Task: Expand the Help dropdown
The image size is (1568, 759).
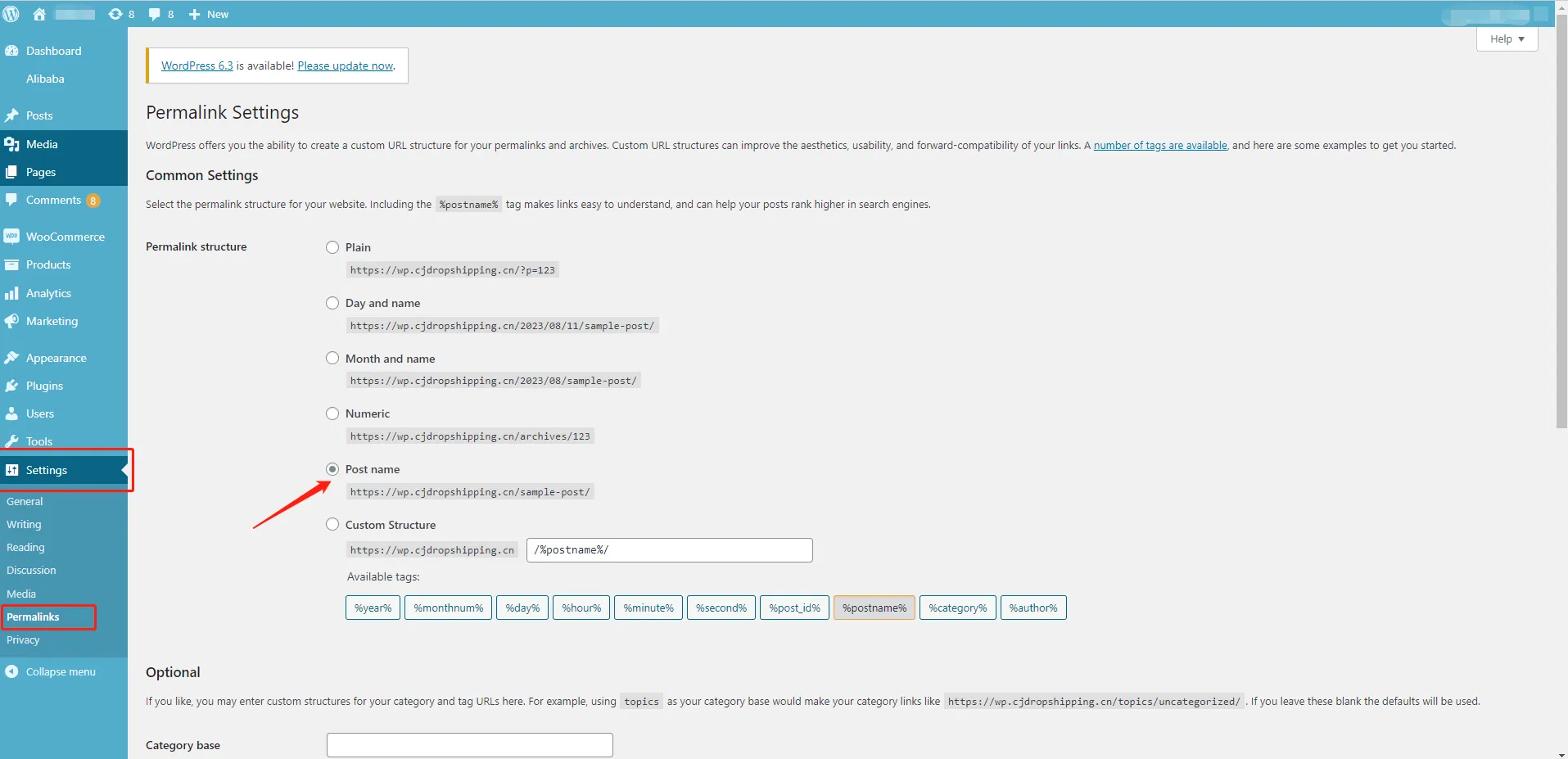Action: (x=1507, y=39)
